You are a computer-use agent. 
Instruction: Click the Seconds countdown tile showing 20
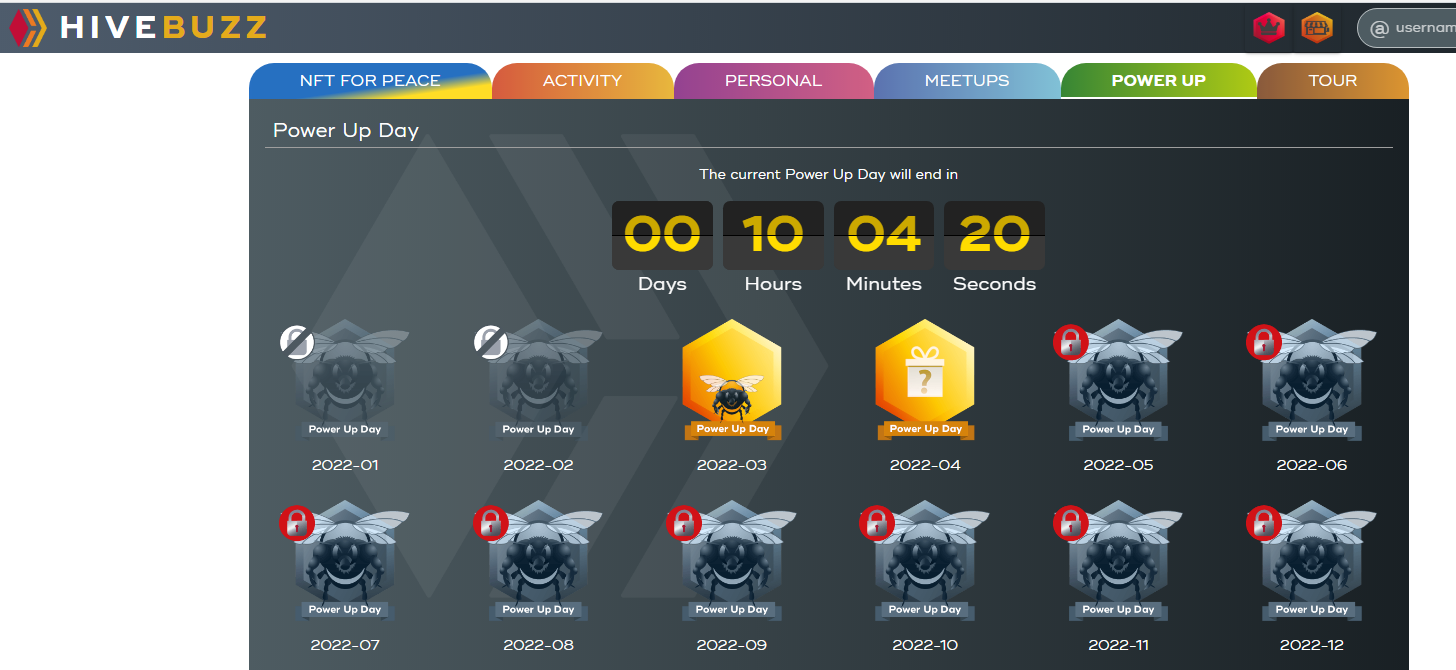tap(994, 235)
